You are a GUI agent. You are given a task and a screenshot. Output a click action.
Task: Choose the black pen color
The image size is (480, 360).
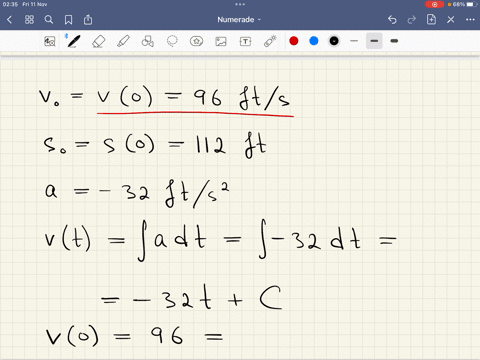[334, 41]
